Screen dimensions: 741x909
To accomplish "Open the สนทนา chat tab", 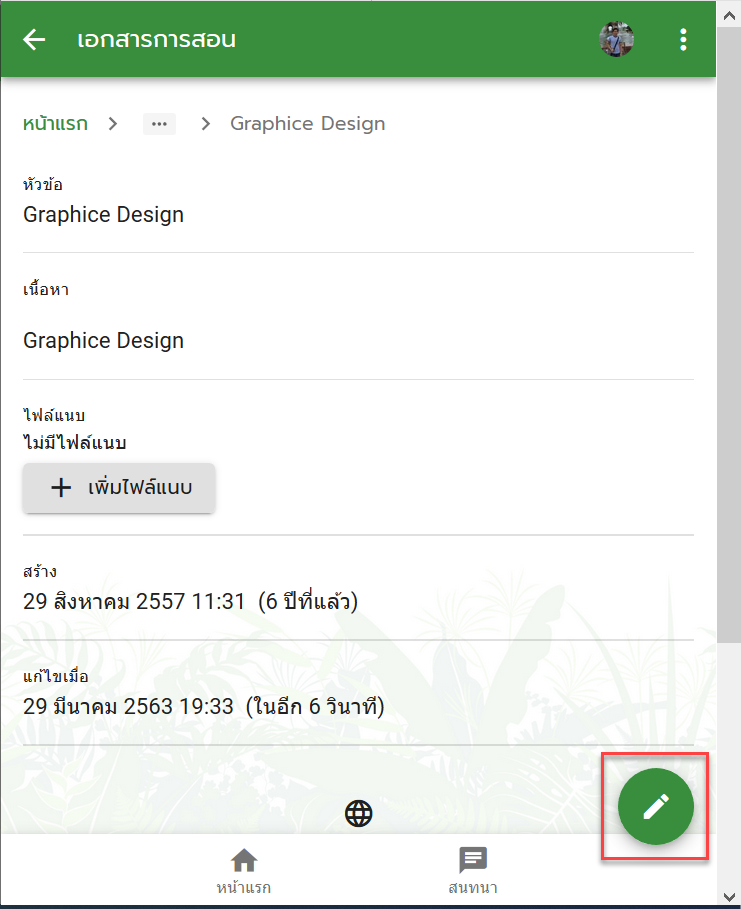I will (473, 870).
